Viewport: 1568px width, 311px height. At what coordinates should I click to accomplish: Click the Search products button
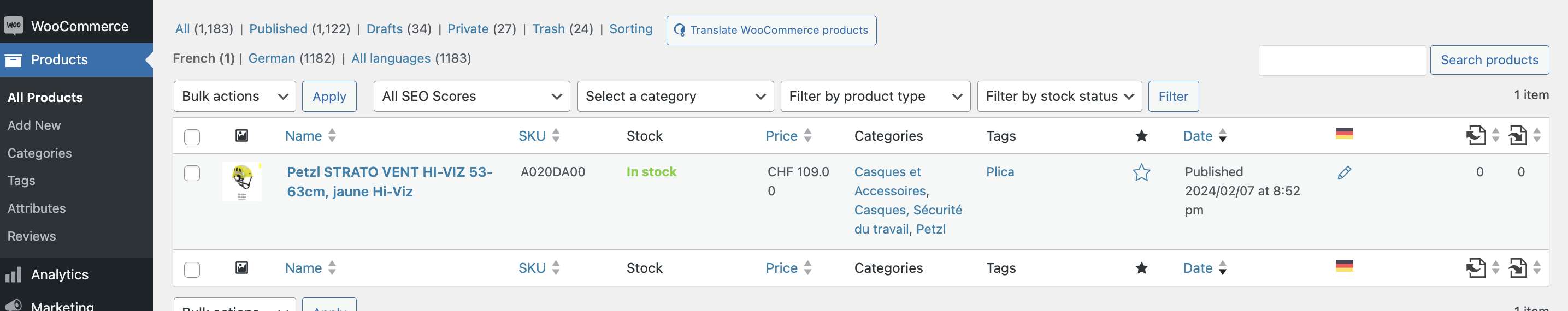click(1489, 60)
